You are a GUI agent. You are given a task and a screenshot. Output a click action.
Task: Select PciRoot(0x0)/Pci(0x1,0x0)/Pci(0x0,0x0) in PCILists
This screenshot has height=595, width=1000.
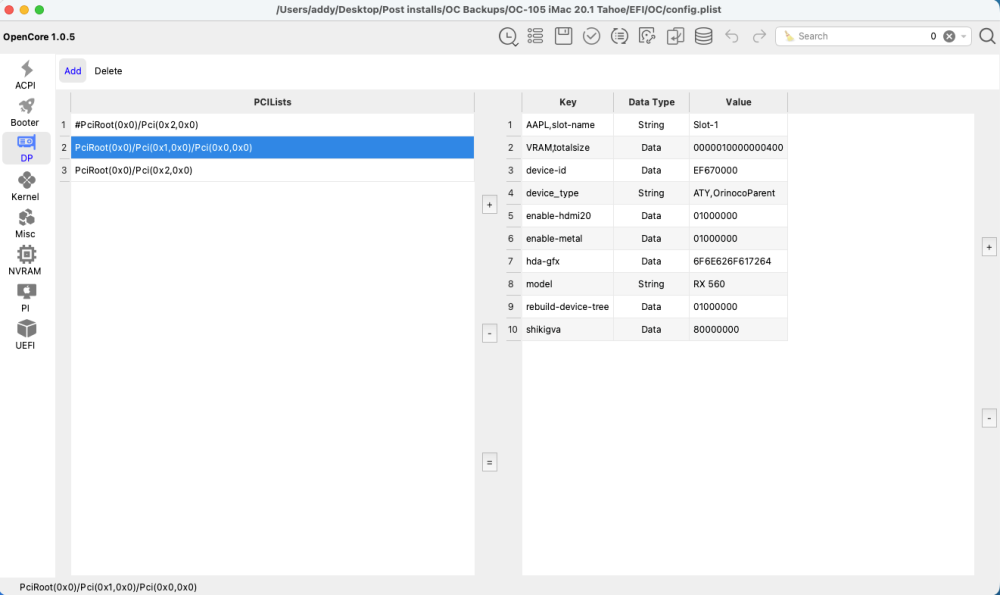pyautogui.click(x=272, y=147)
